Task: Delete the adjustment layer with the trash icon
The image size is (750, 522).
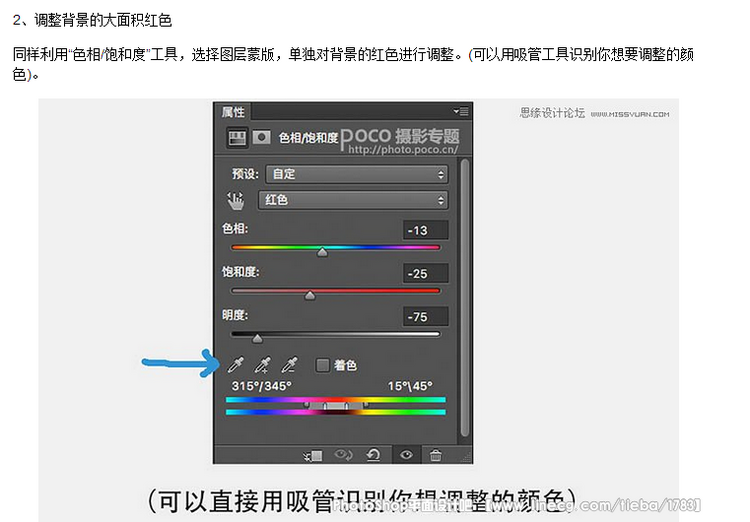Action: pyautogui.click(x=435, y=455)
